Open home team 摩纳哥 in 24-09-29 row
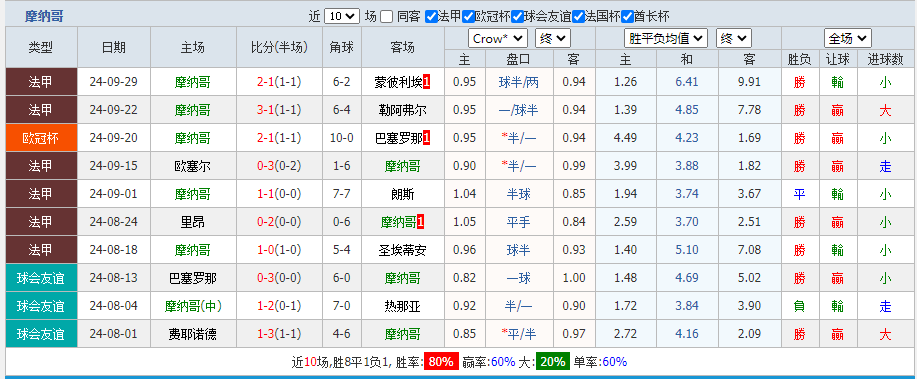 (x=193, y=82)
